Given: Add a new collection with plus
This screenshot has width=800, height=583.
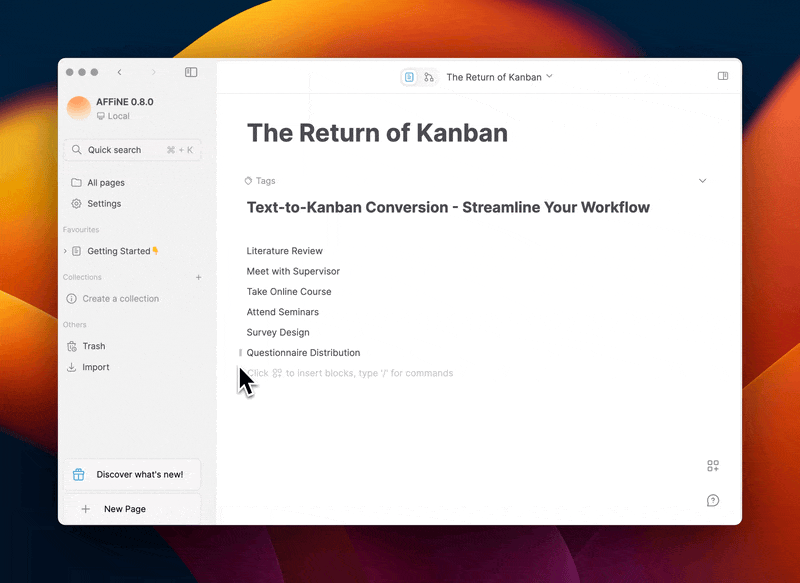Looking at the screenshot, I should [x=198, y=277].
